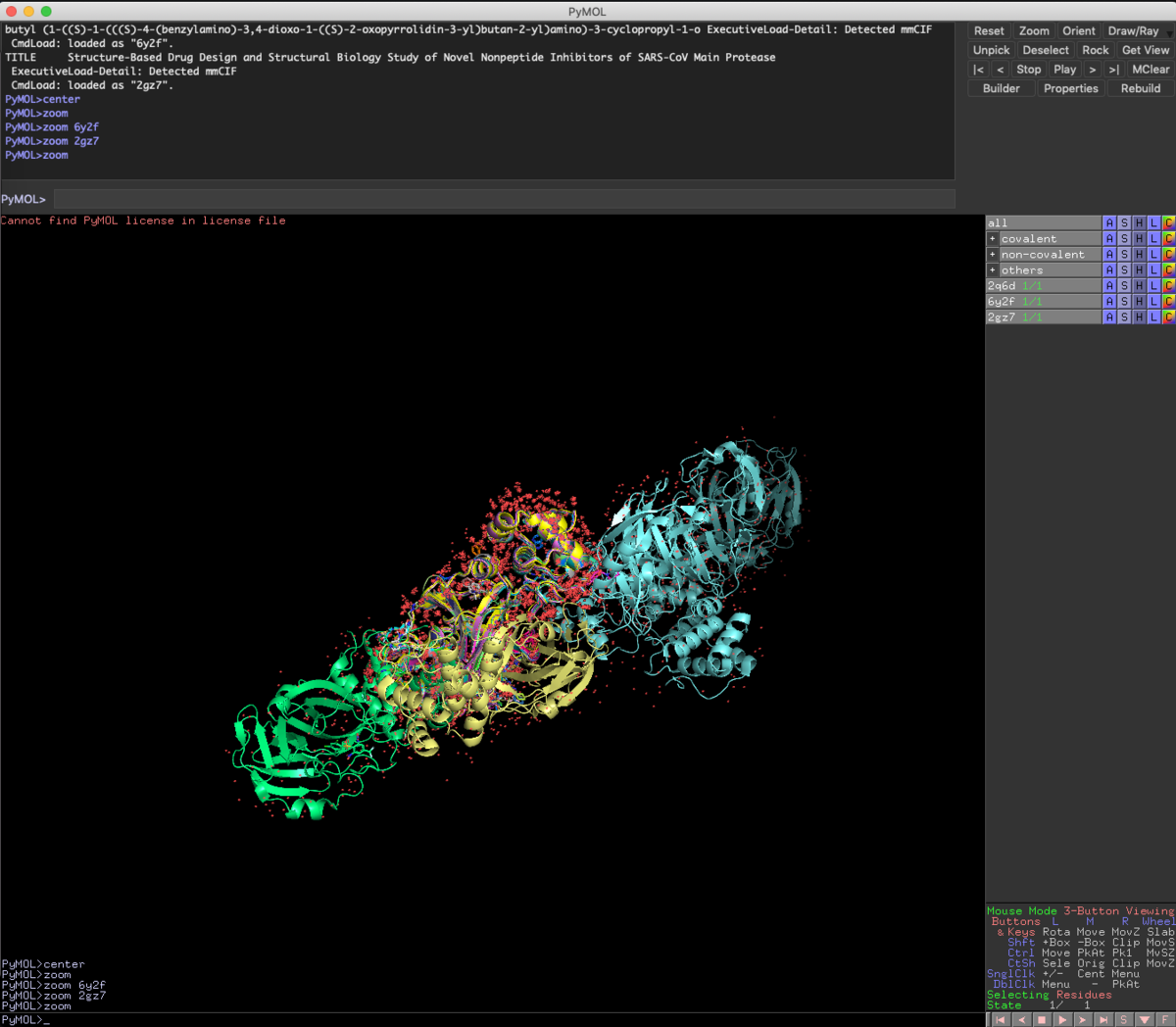This screenshot has height=1027, width=1176.
Task: Click the Reset view button
Action: click(x=989, y=31)
